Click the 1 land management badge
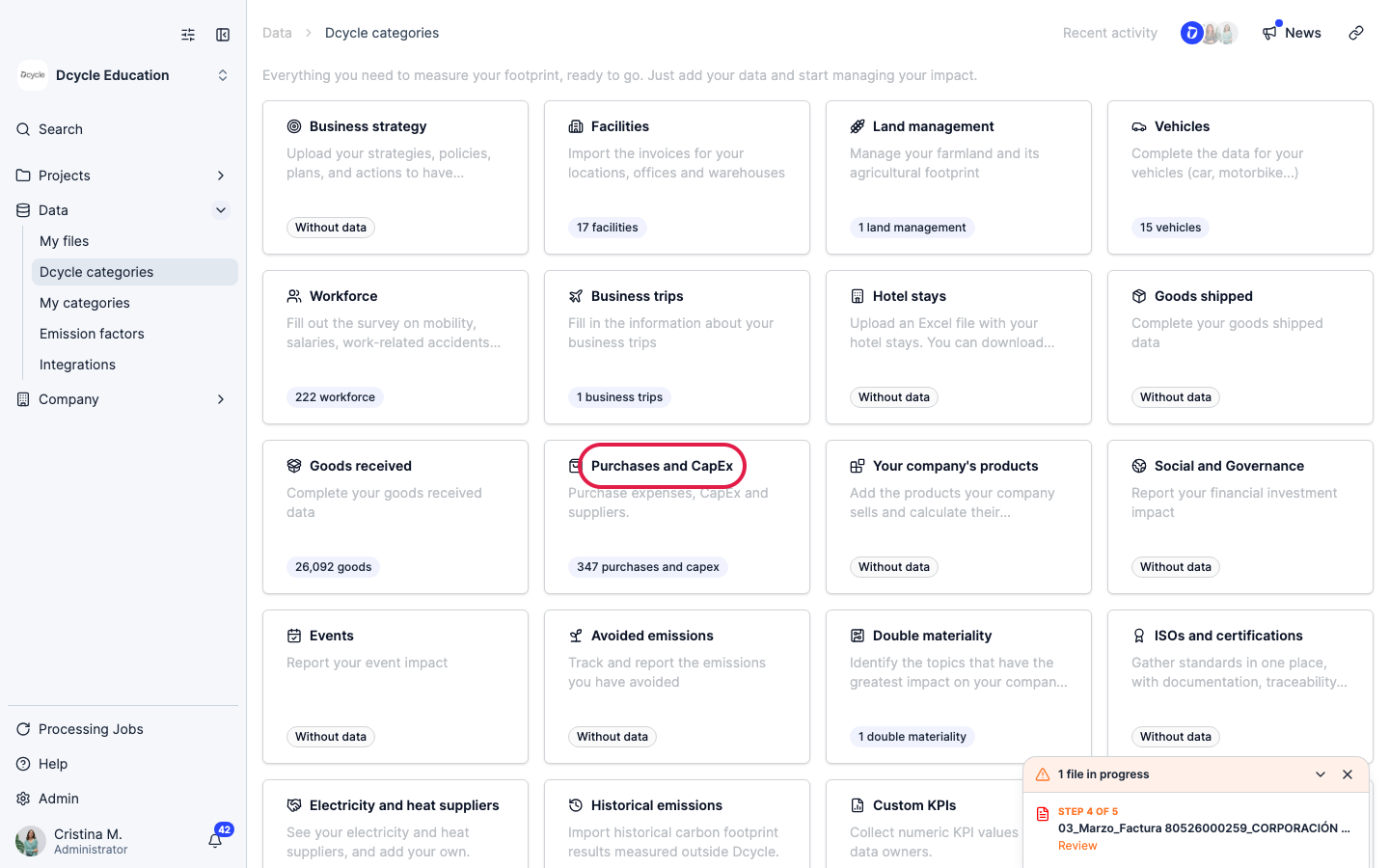This screenshot has width=1389, height=868. point(912,228)
